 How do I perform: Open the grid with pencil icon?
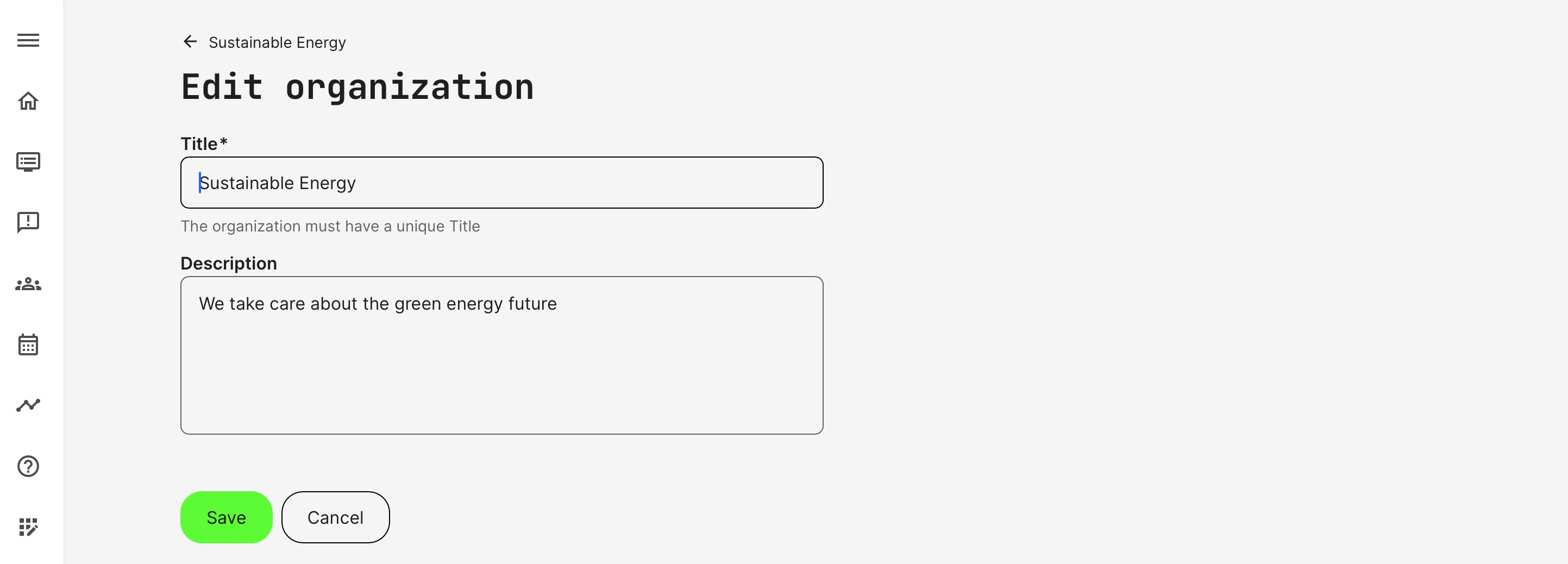click(28, 527)
